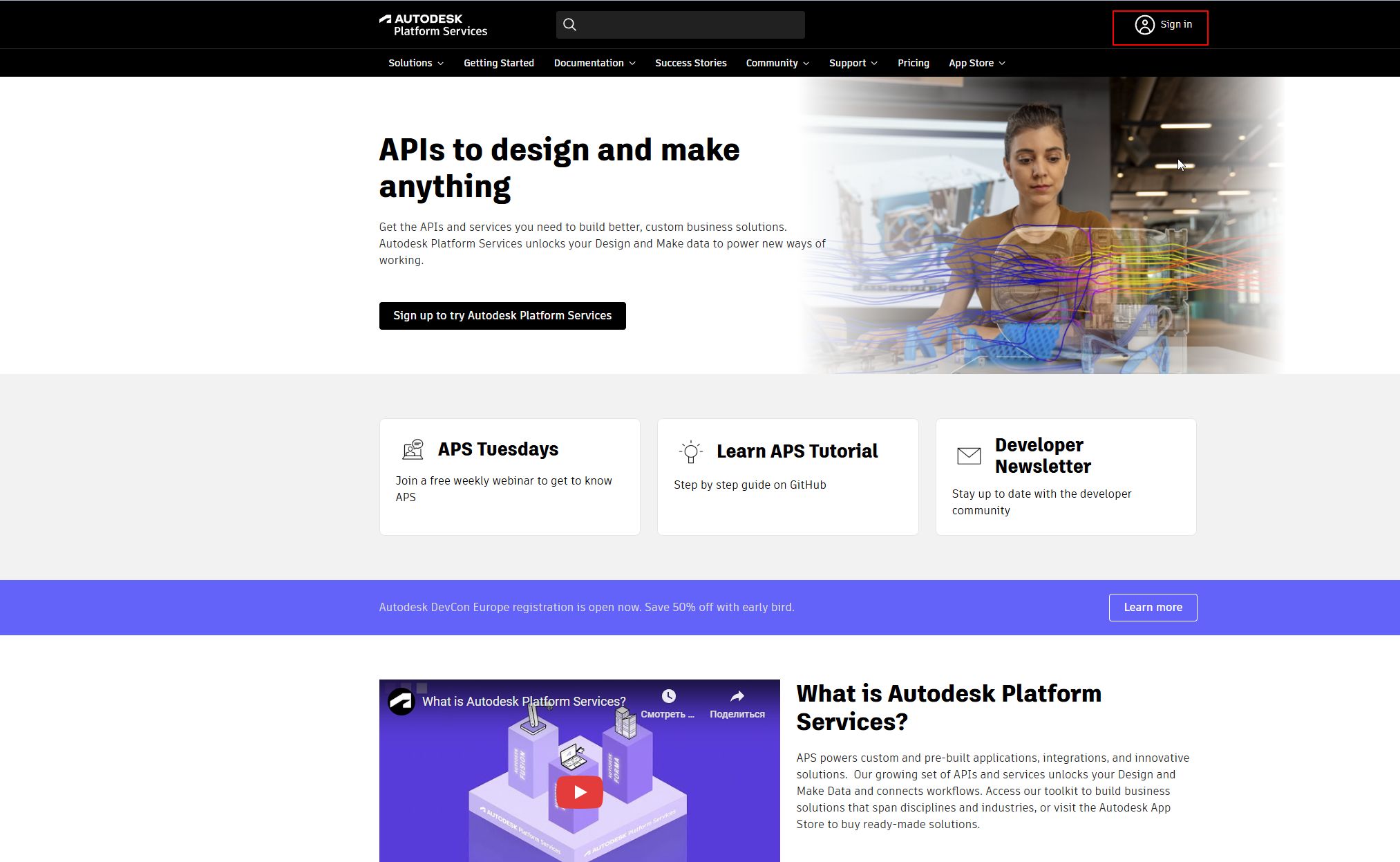
Task: Expand the Documentation dropdown menu
Action: (594, 63)
